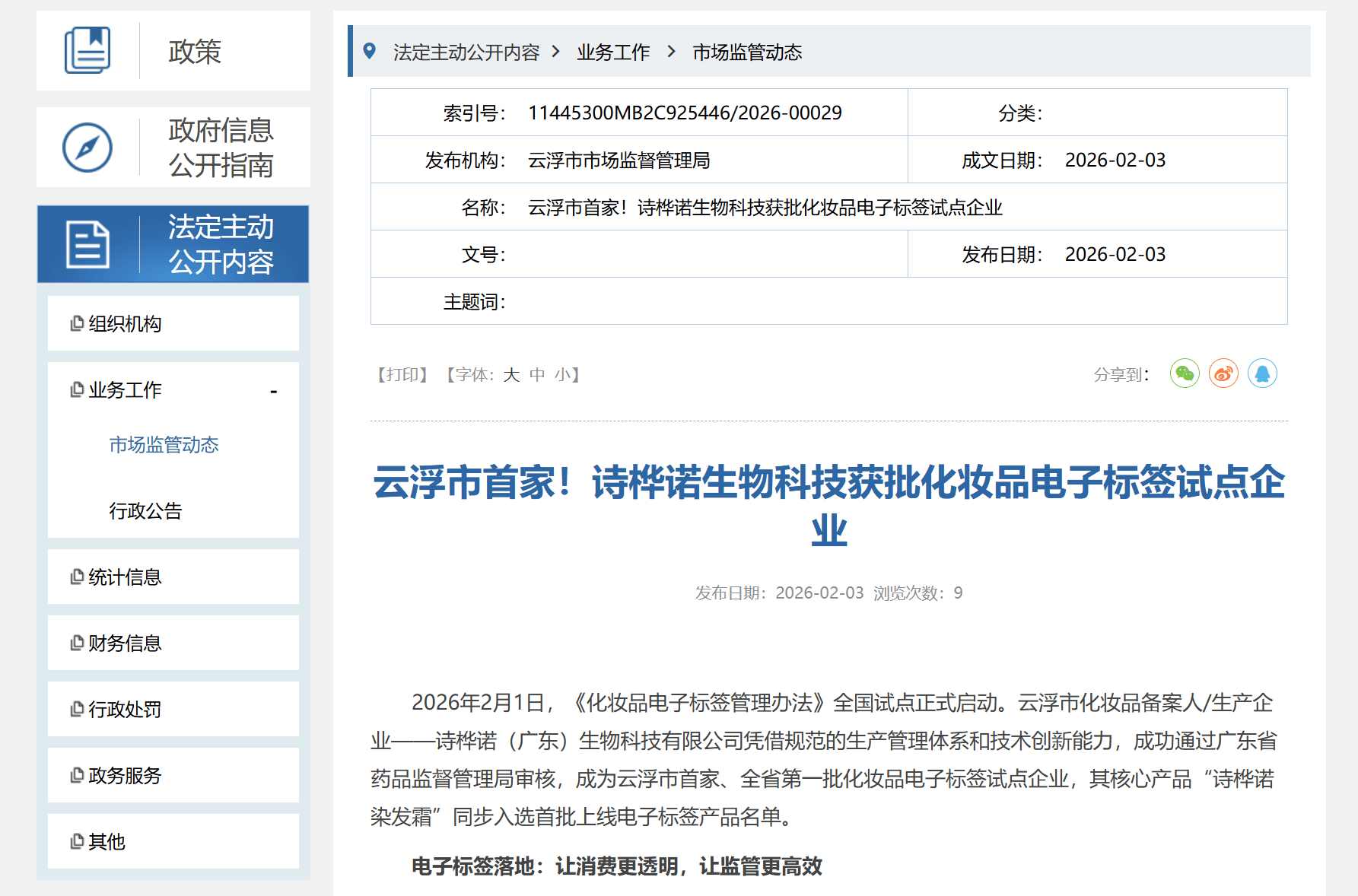
Task: Set font size to large (大)
Action: 510,375
